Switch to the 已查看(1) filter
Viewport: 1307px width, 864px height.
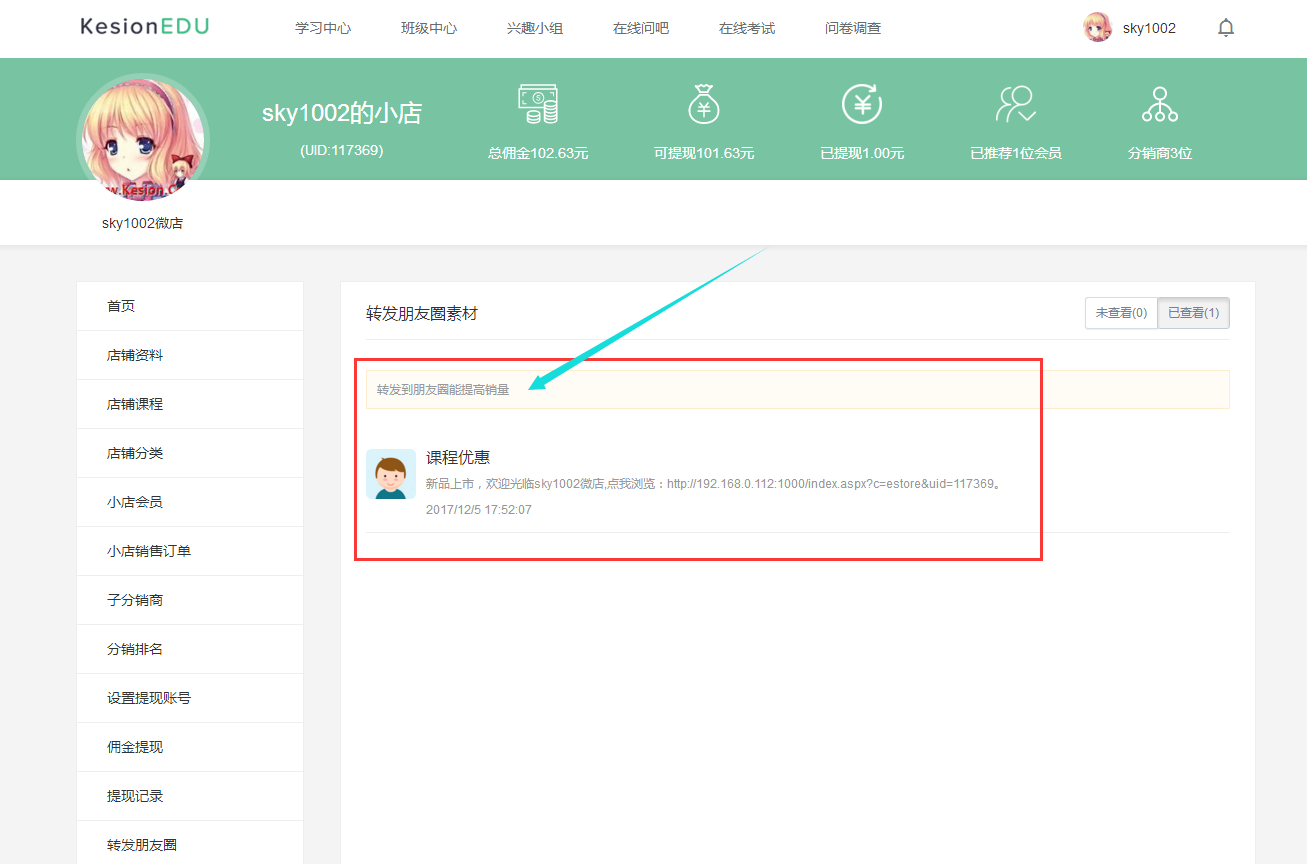pyautogui.click(x=1193, y=312)
